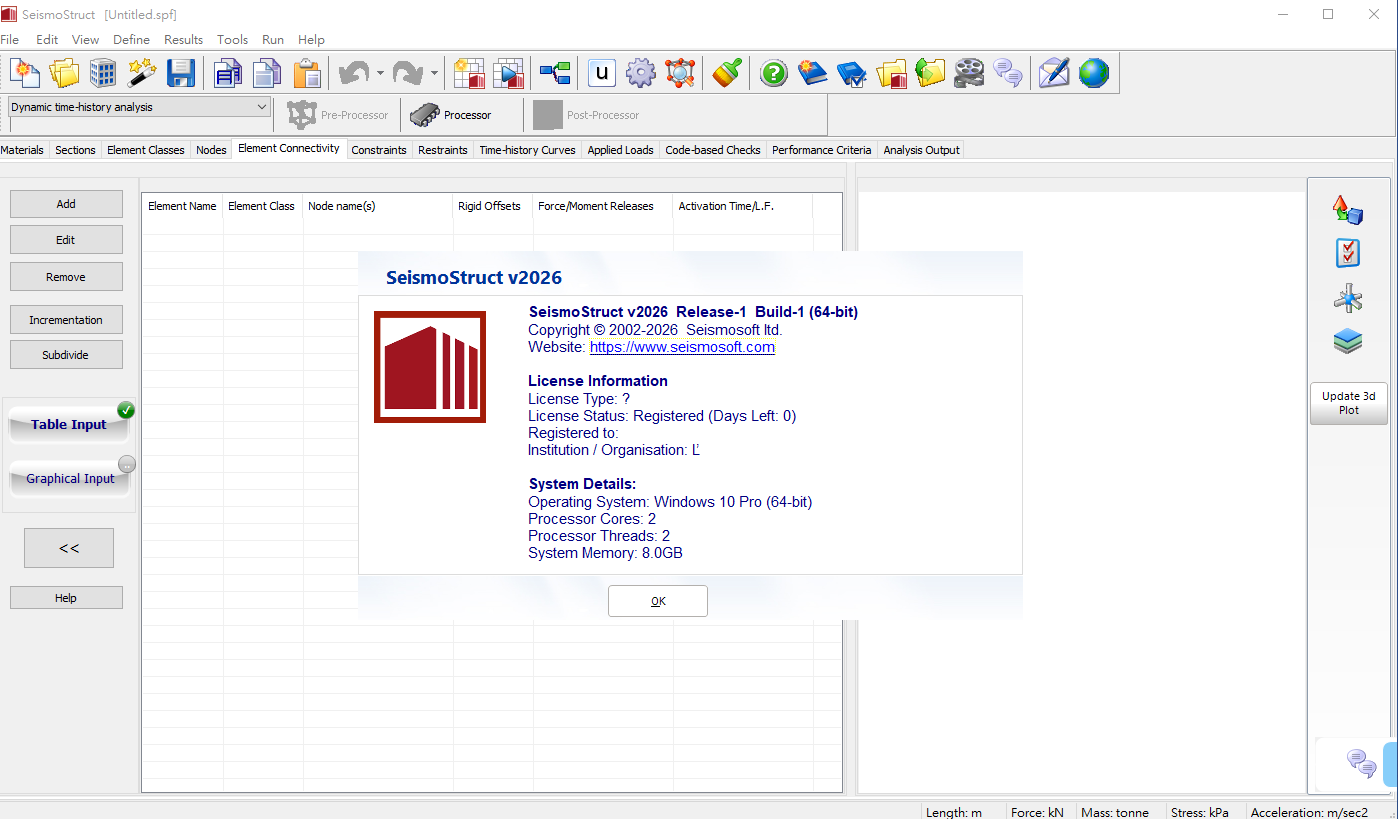
Task: Click the Paste clipboard icon
Action: [306, 73]
